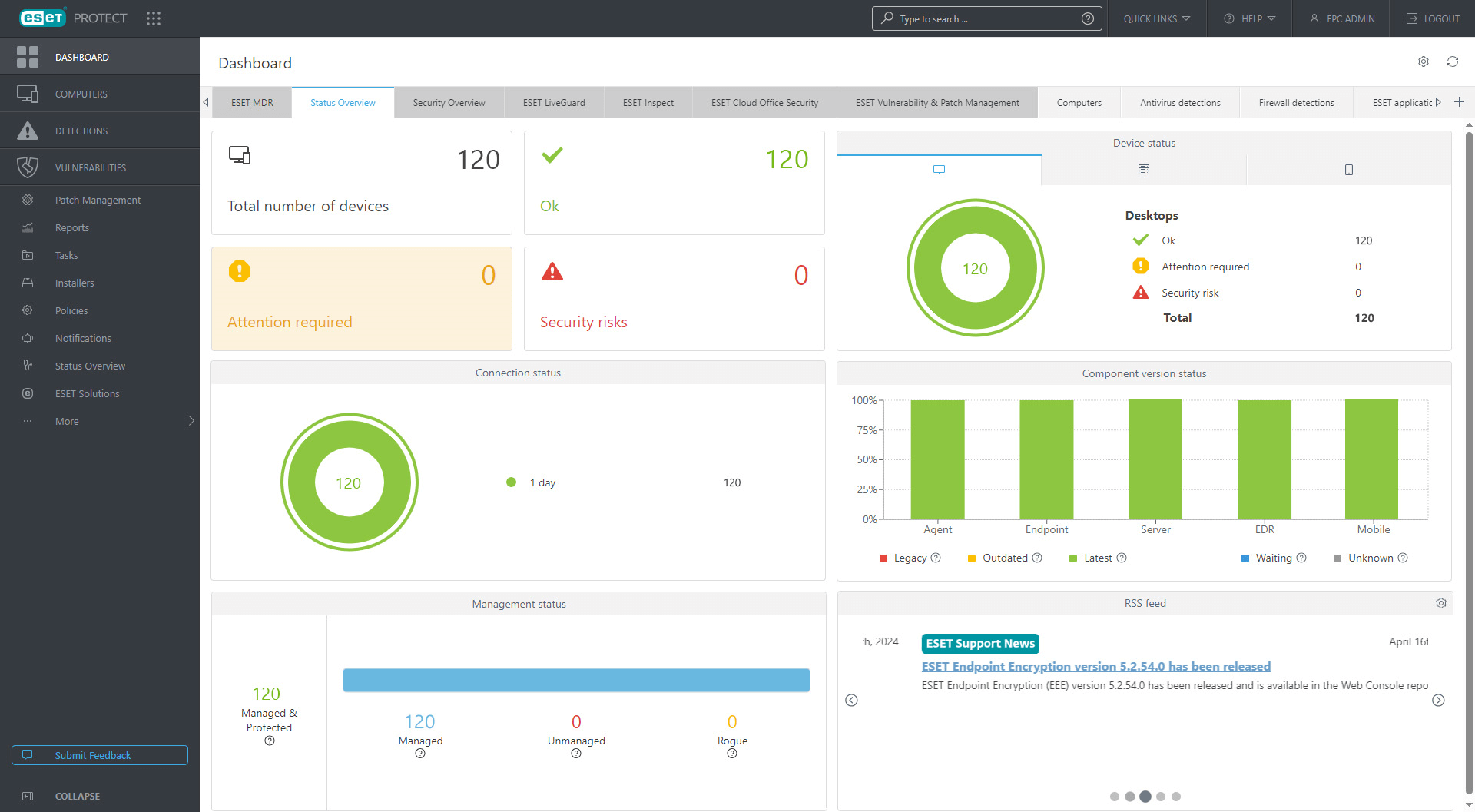Click the Total number of devices tile

pos(362,183)
